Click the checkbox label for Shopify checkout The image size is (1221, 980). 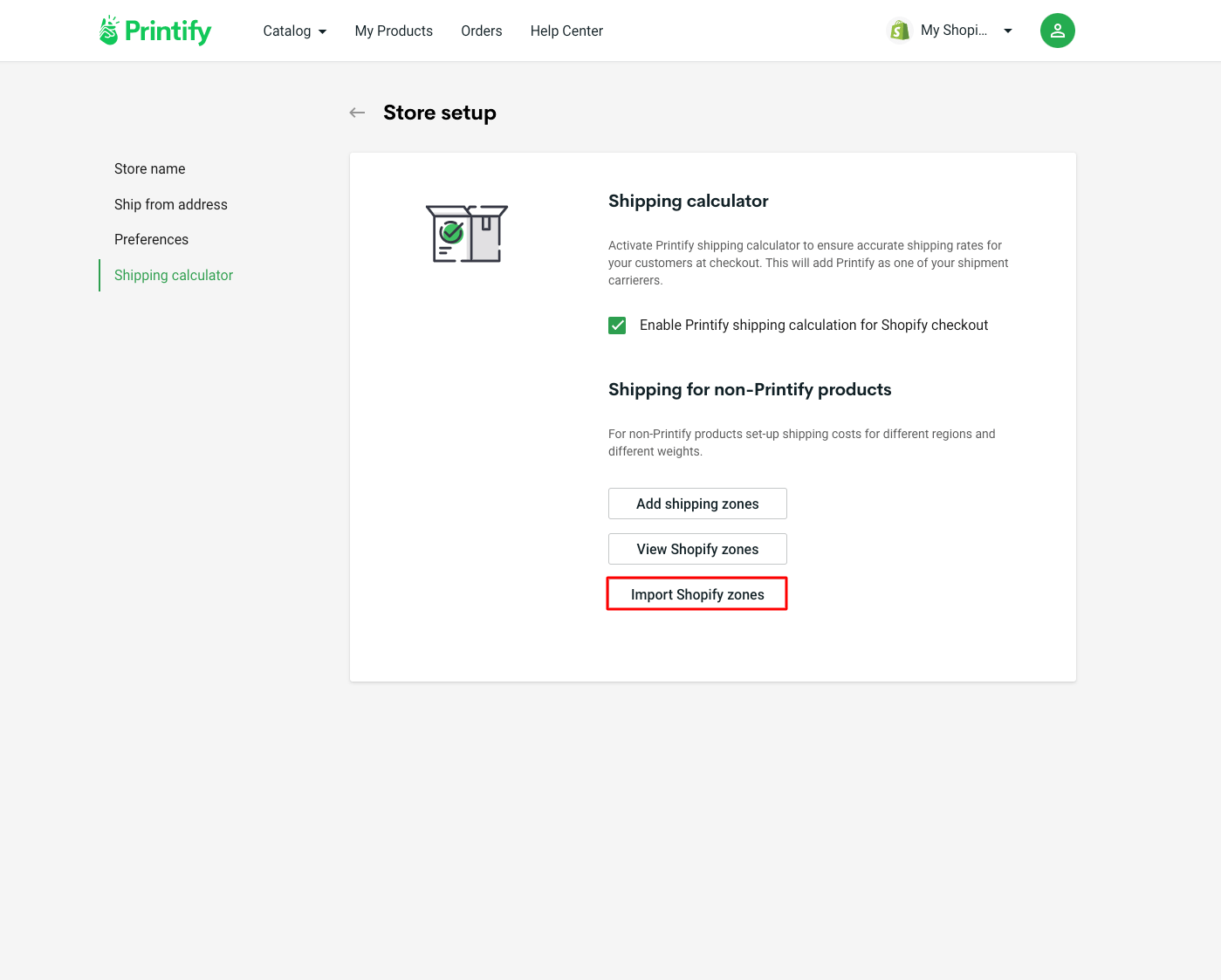click(813, 326)
